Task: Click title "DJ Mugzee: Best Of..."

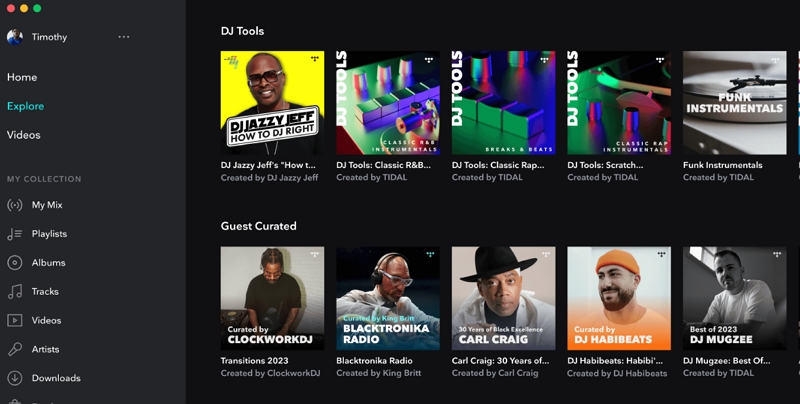Action: point(727,361)
